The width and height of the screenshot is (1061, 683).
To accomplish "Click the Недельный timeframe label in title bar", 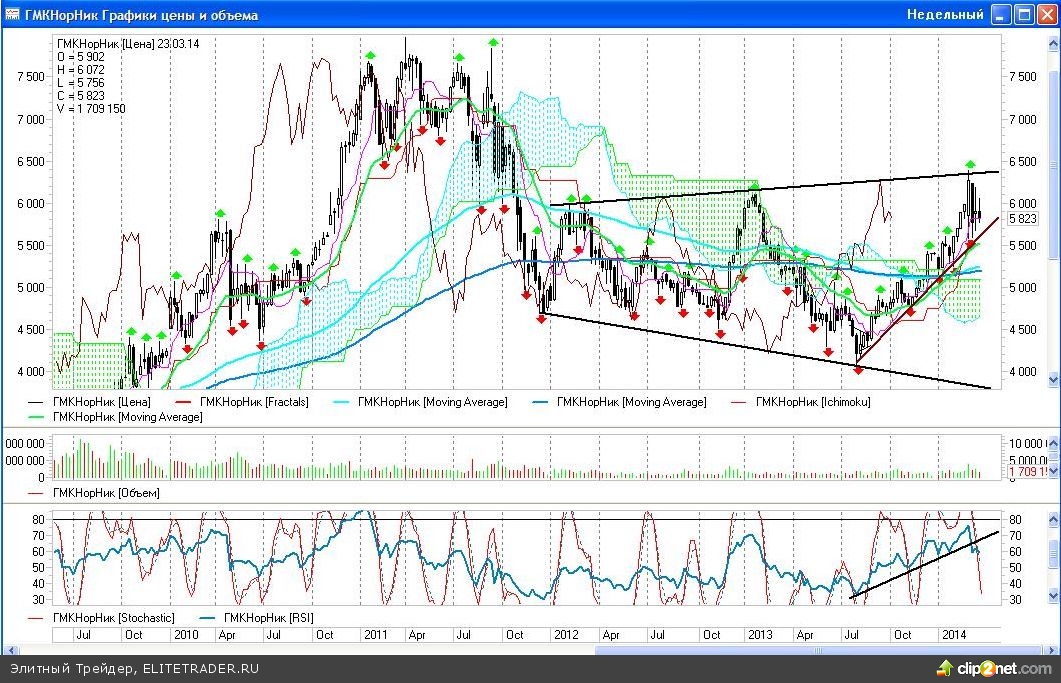I will (x=945, y=15).
